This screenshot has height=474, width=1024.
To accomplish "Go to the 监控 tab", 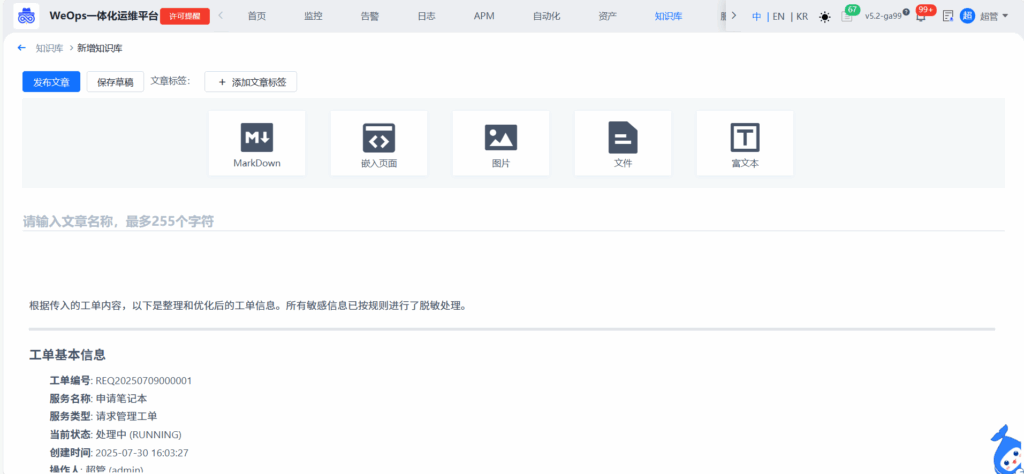I will pos(313,16).
